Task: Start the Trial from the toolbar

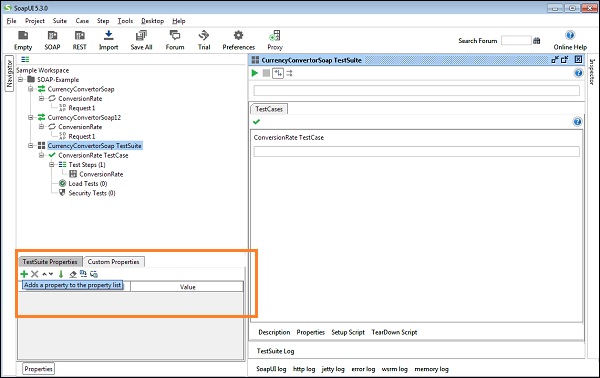Action: [x=204, y=40]
